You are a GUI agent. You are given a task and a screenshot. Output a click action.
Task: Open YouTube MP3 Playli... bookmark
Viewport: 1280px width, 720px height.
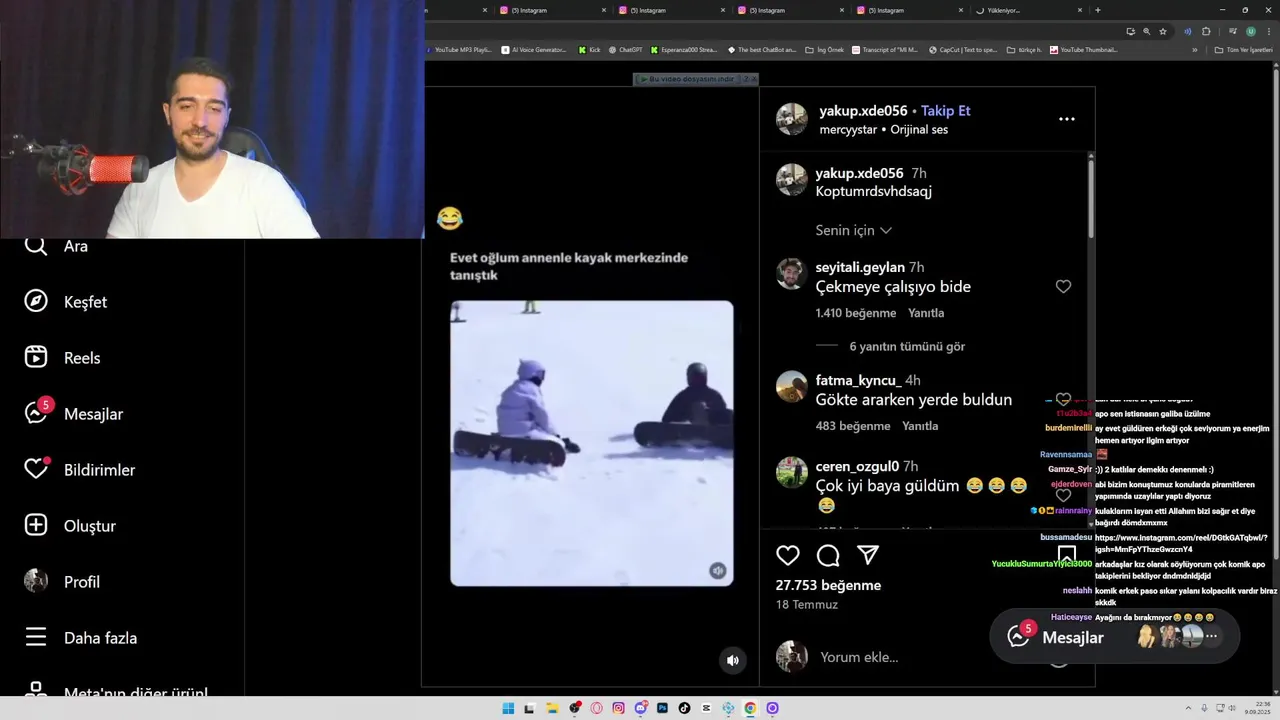[x=458, y=50]
